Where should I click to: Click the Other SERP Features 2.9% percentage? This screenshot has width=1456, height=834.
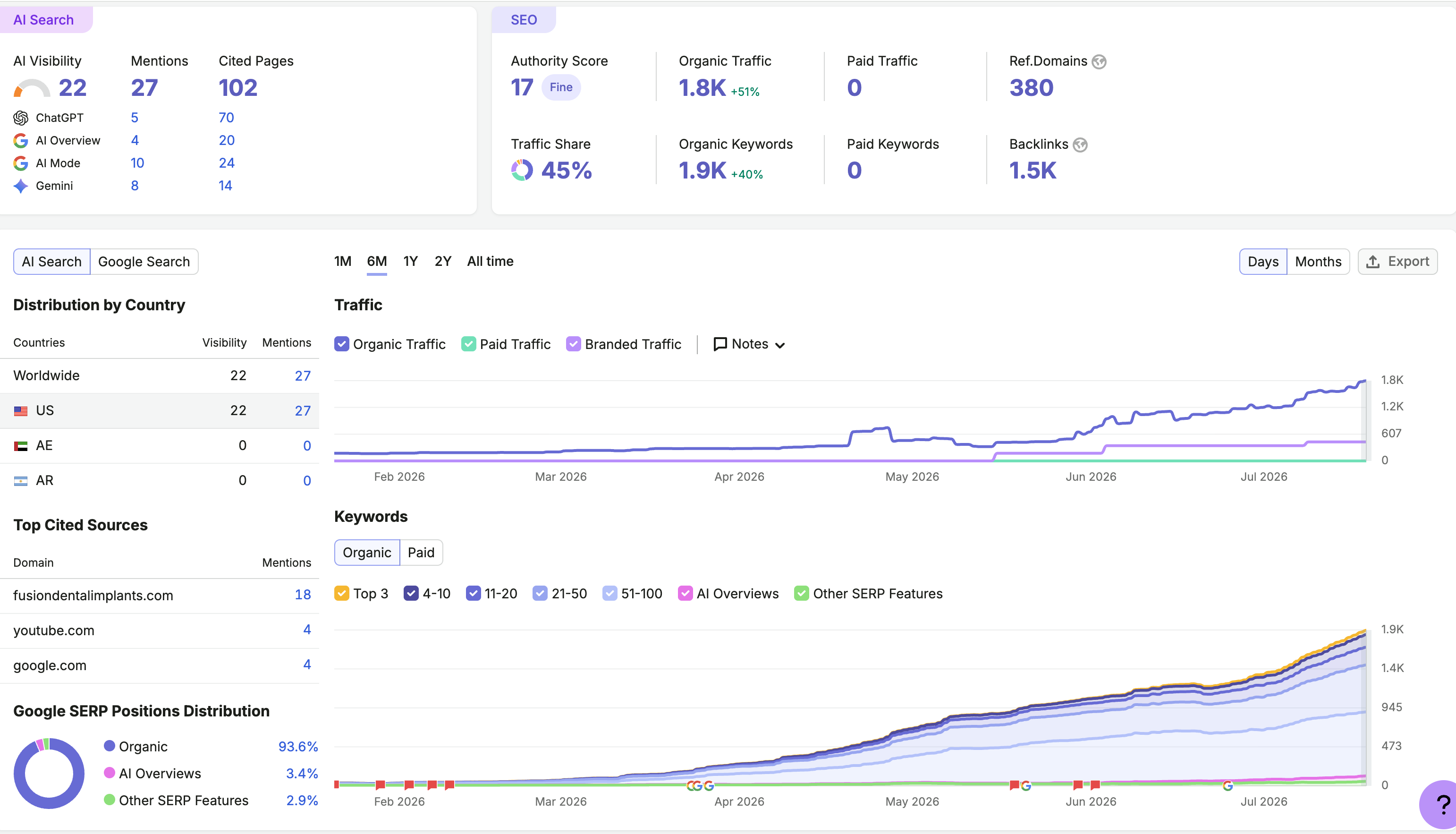(302, 800)
